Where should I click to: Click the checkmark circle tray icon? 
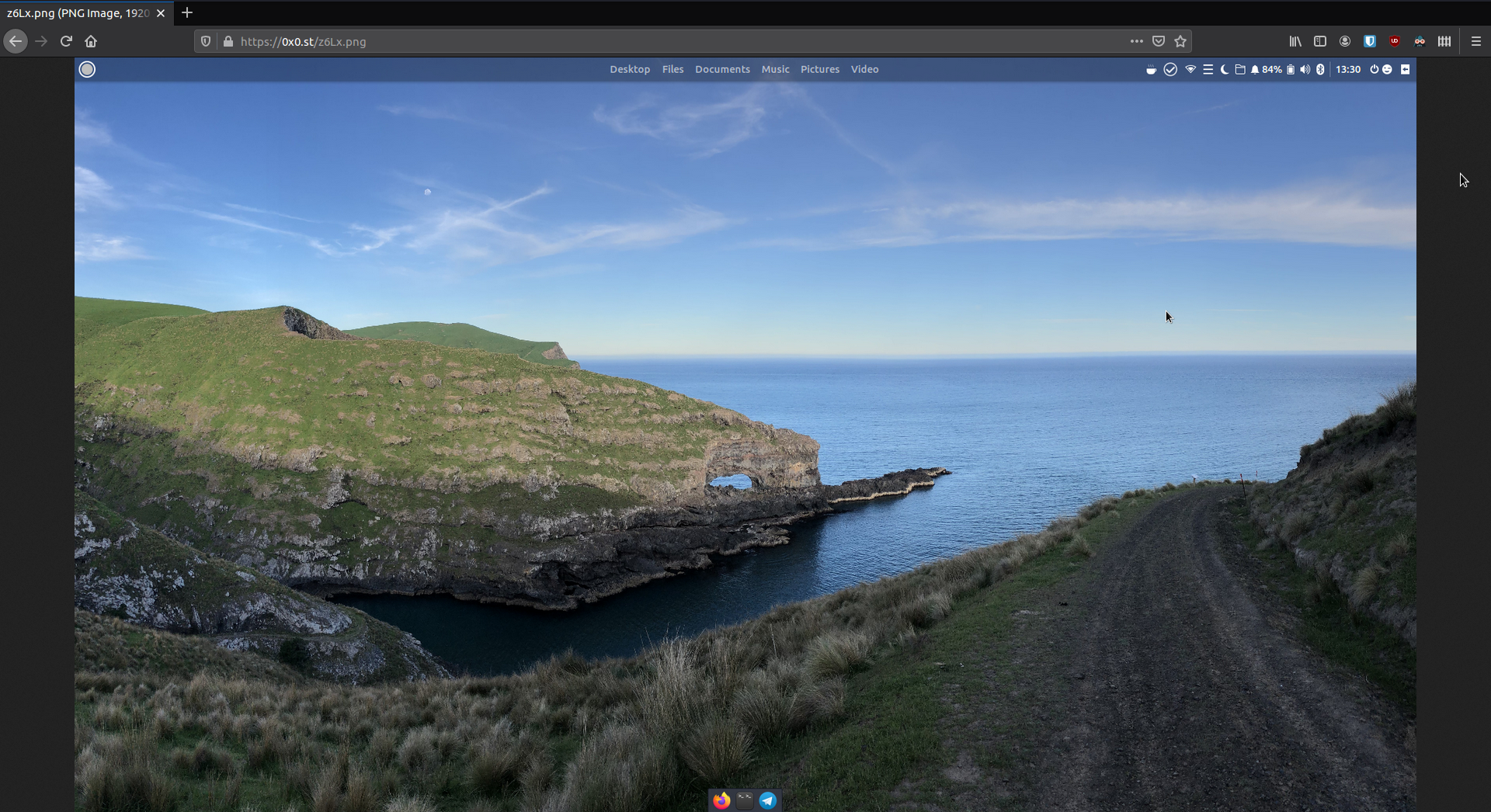1170,70
